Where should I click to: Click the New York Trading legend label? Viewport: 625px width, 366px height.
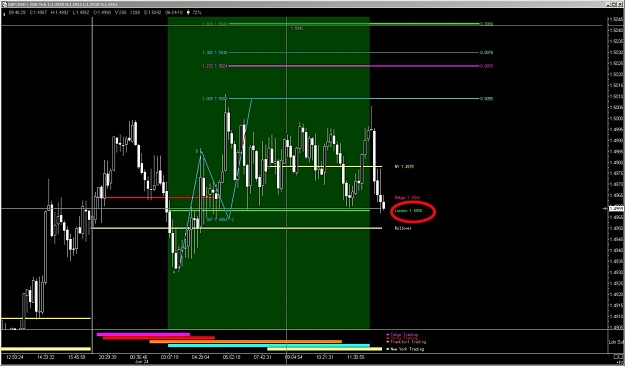pos(405,349)
